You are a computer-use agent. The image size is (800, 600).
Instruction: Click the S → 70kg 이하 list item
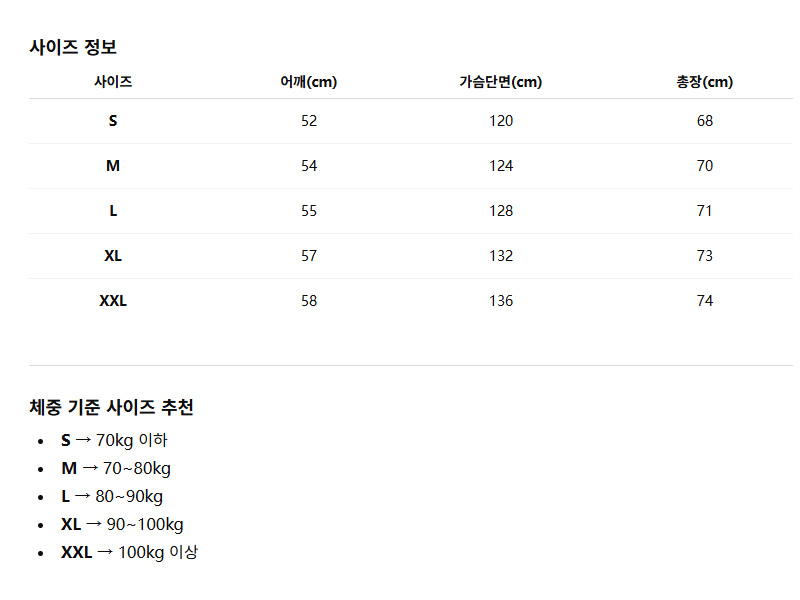pos(114,440)
